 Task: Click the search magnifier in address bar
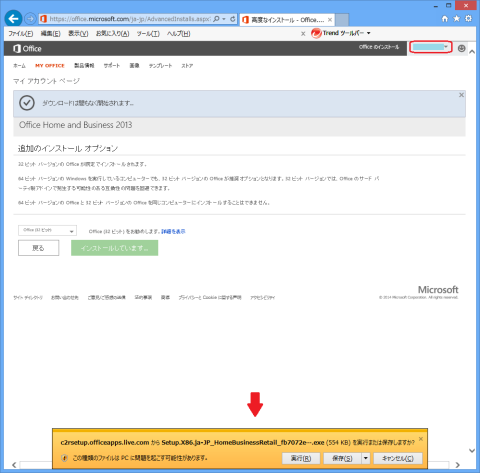[x=216, y=19]
